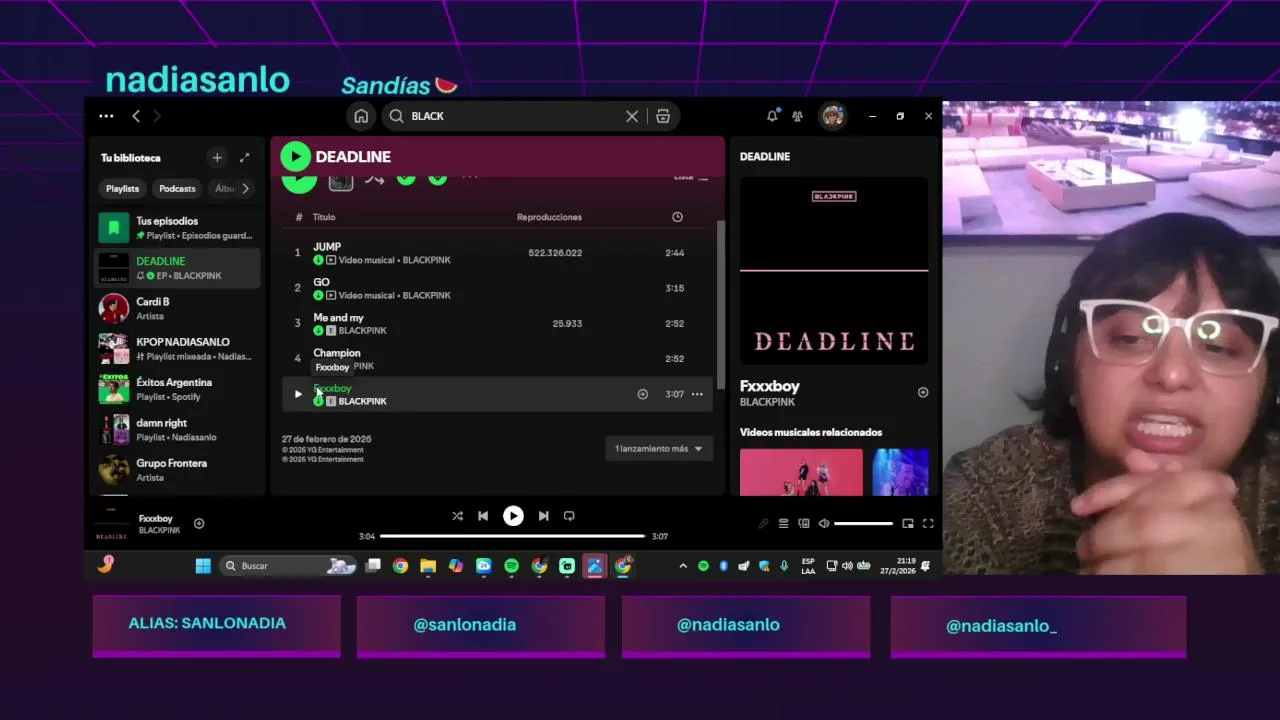Viewport: 1280px width, 720px height.
Task: Open the Cardi B artist entry
Action: [x=178, y=308]
